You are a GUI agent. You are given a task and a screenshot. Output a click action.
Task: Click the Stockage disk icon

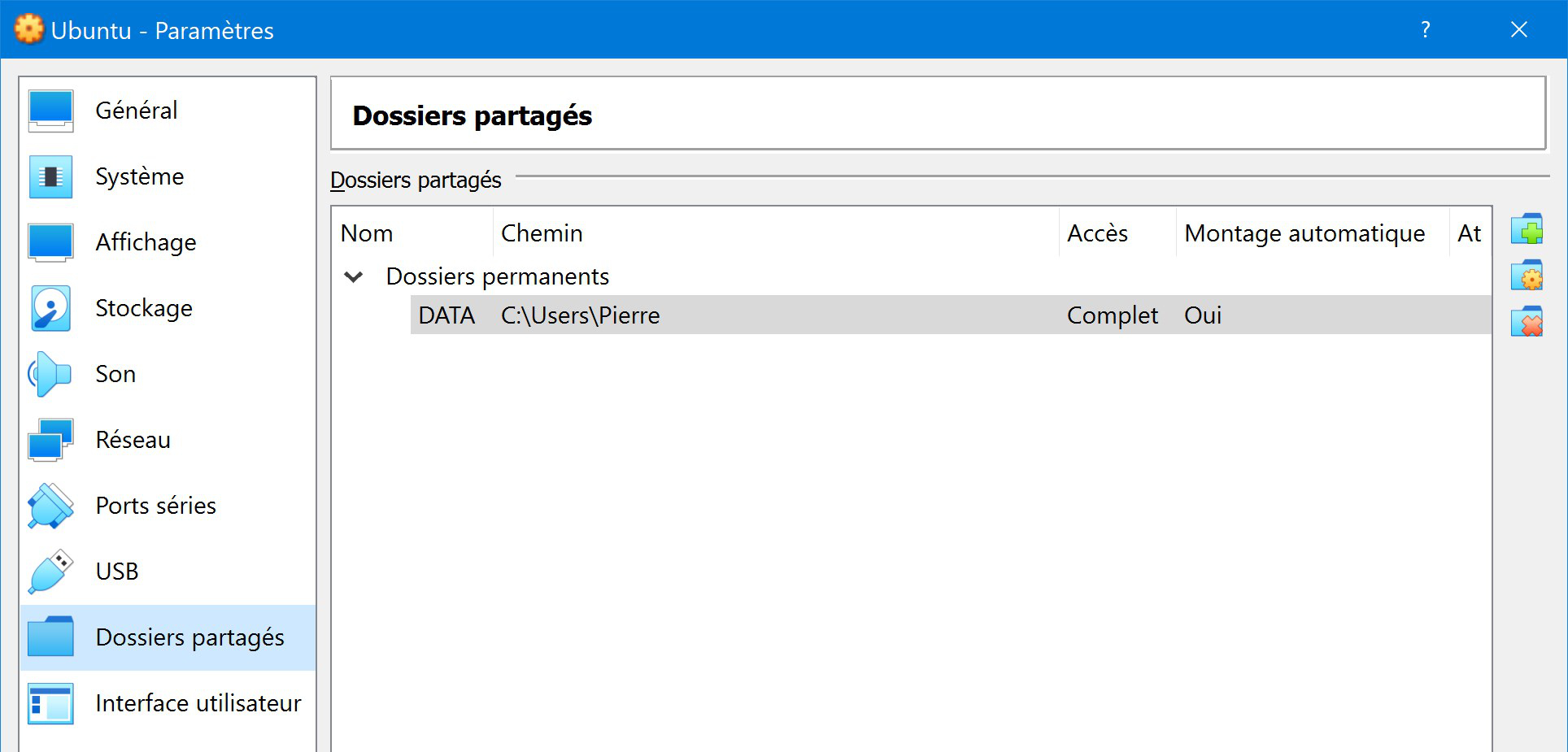coord(50,308)
